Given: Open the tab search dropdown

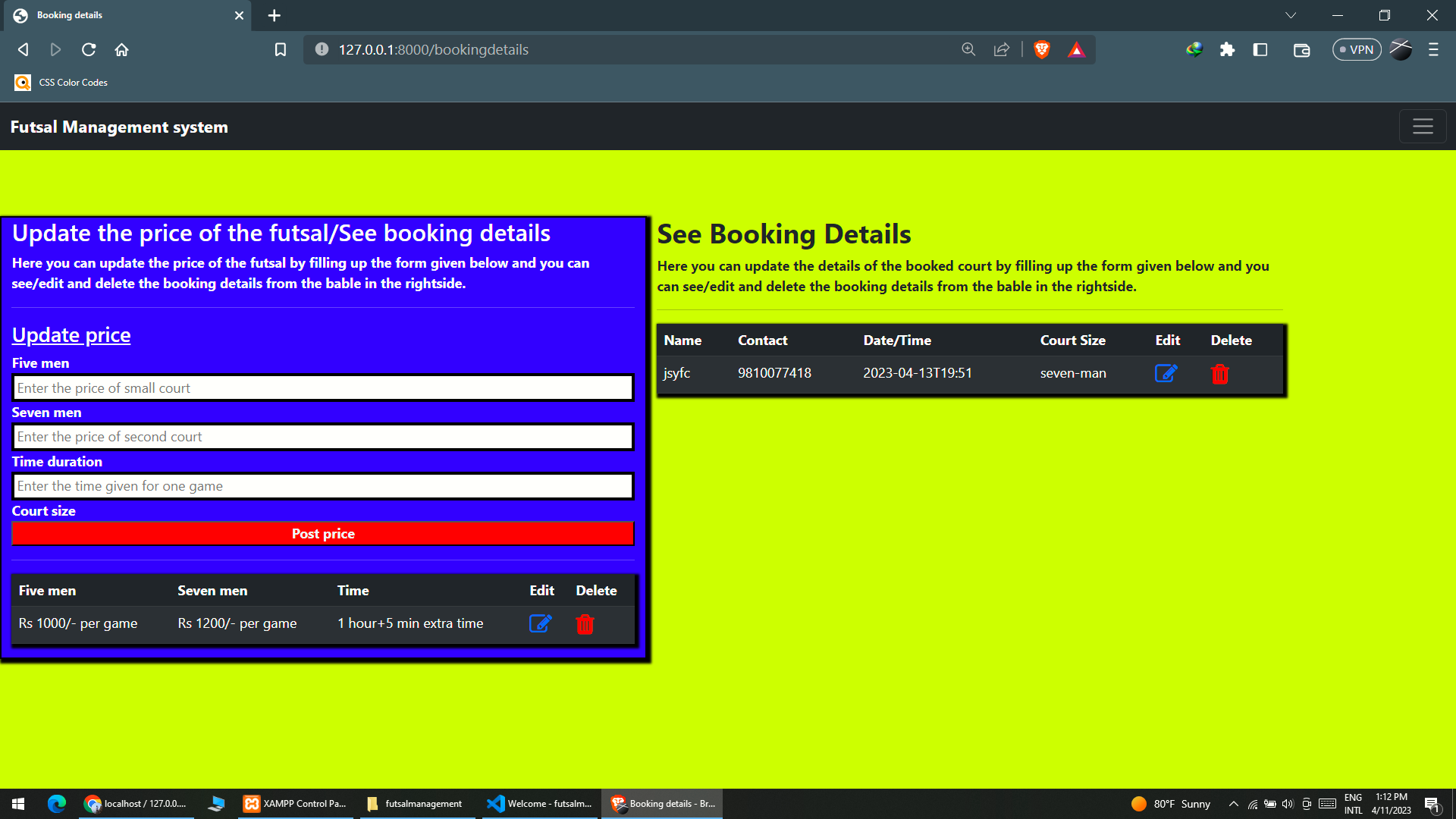Looking at the screenshot, I should (1291, 15).
